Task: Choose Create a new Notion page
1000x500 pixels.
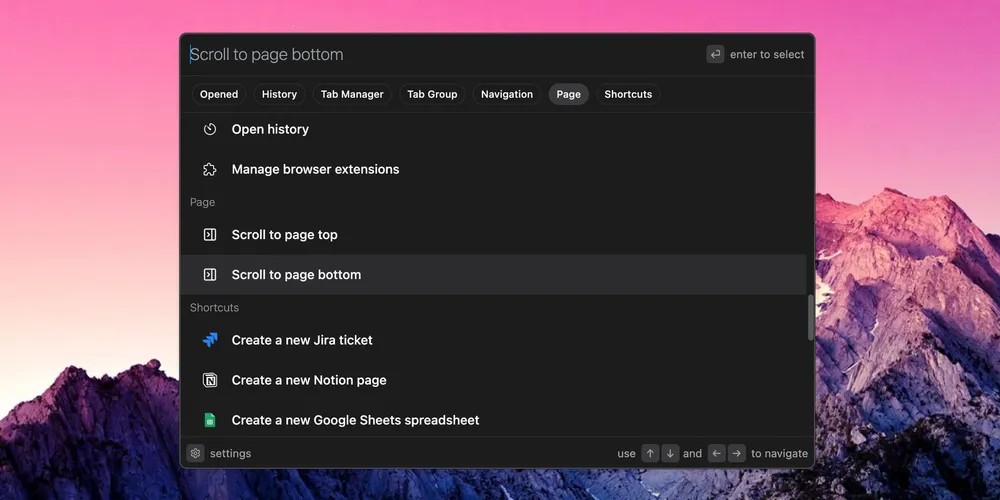Action: coord(309,380)
